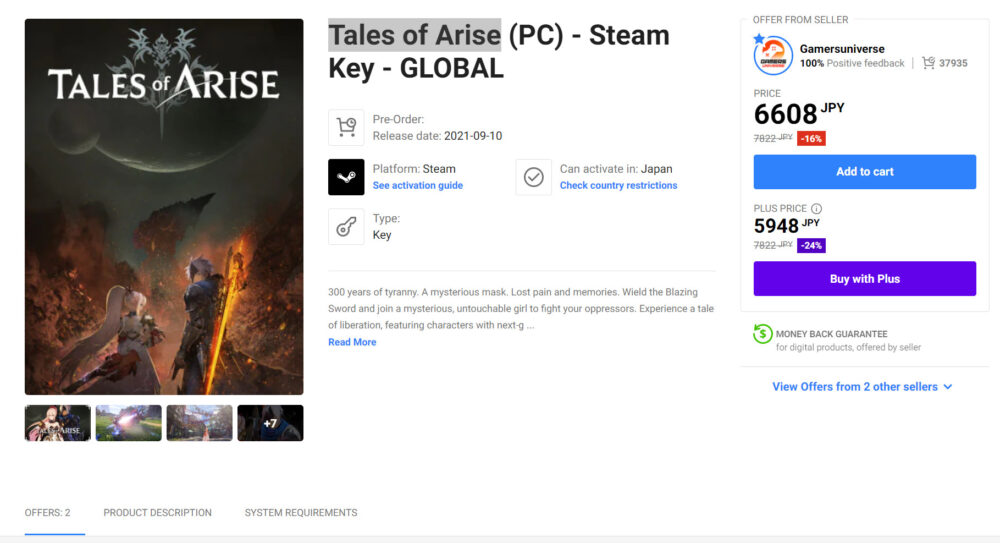Follow the Check country restrictions link
Screen dimensions: 1000x543
618,186
